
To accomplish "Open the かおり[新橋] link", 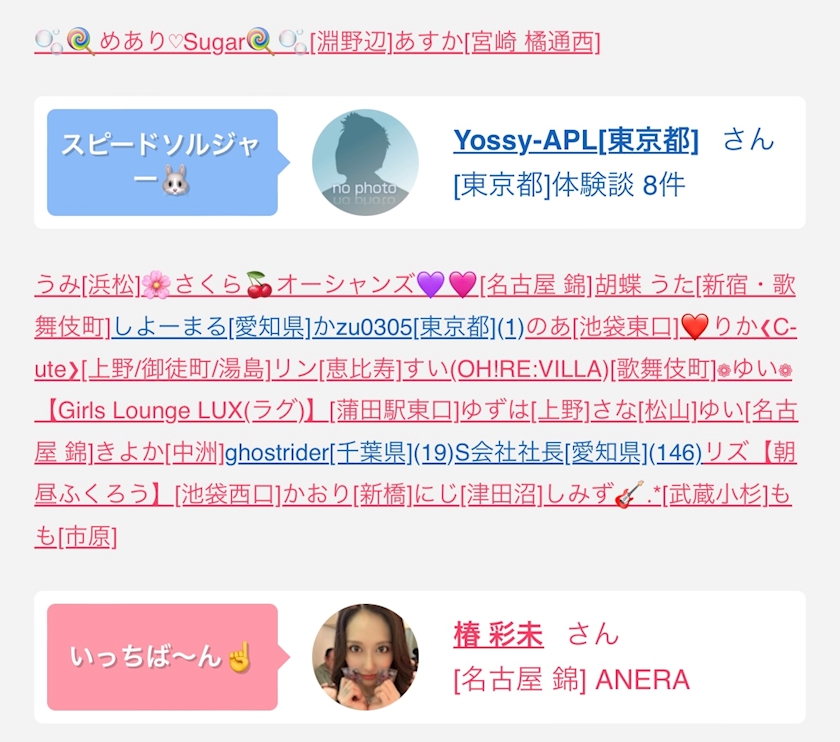I will click(348, 494).
